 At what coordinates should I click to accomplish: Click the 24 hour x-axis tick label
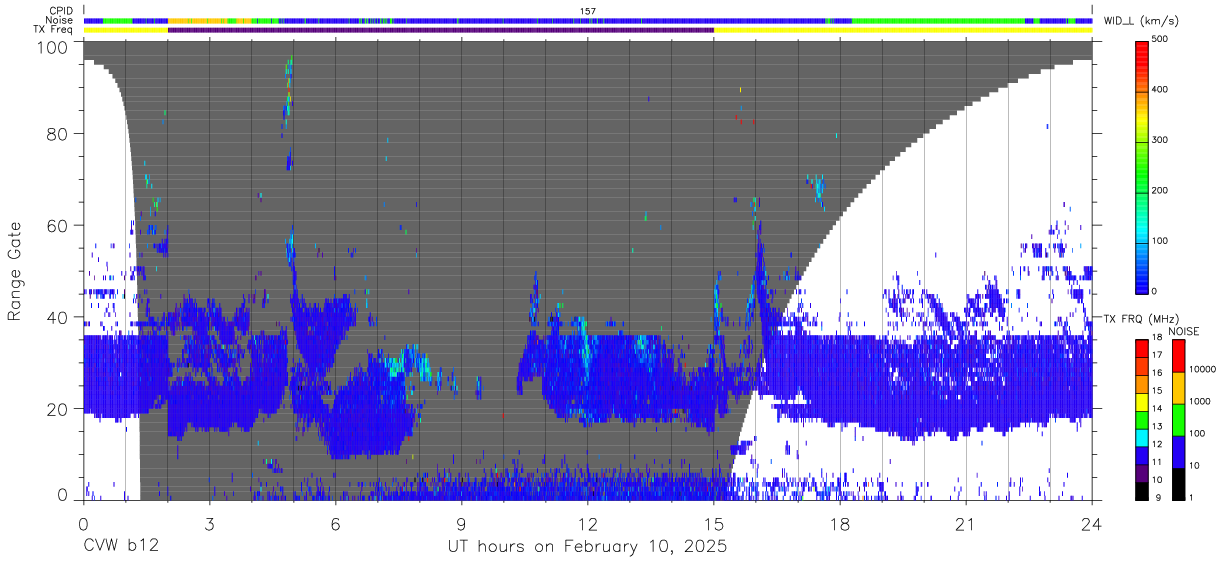[1092, 524]
